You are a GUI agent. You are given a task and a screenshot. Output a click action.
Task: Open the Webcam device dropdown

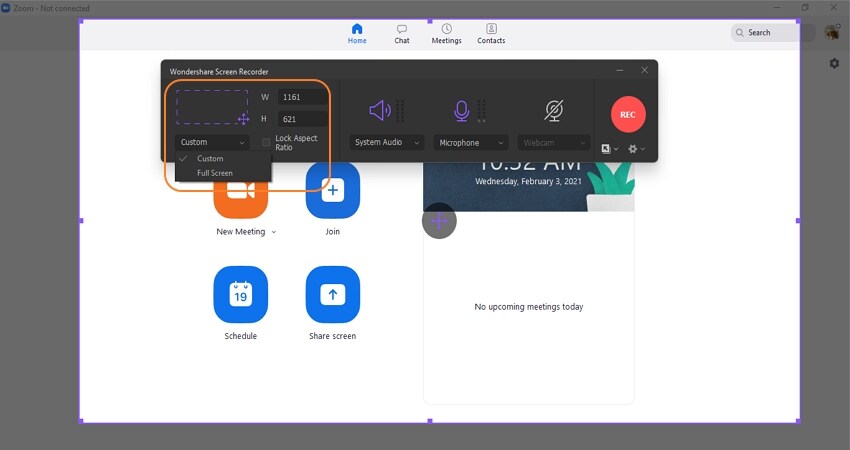553,143
